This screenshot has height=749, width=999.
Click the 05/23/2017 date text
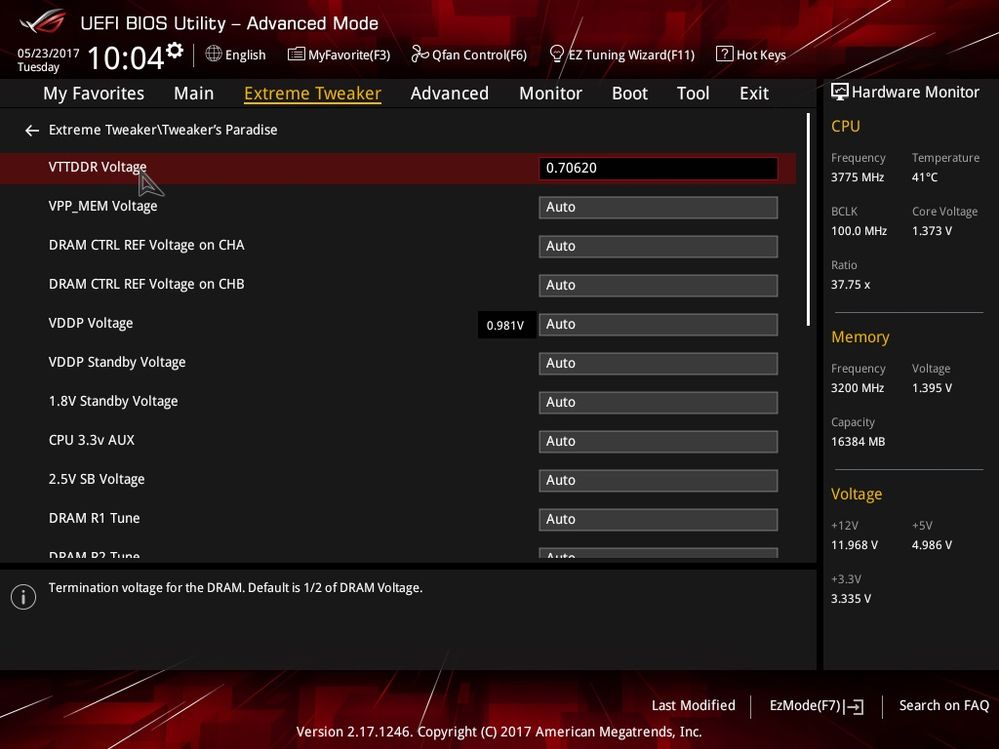click(48, 54)
